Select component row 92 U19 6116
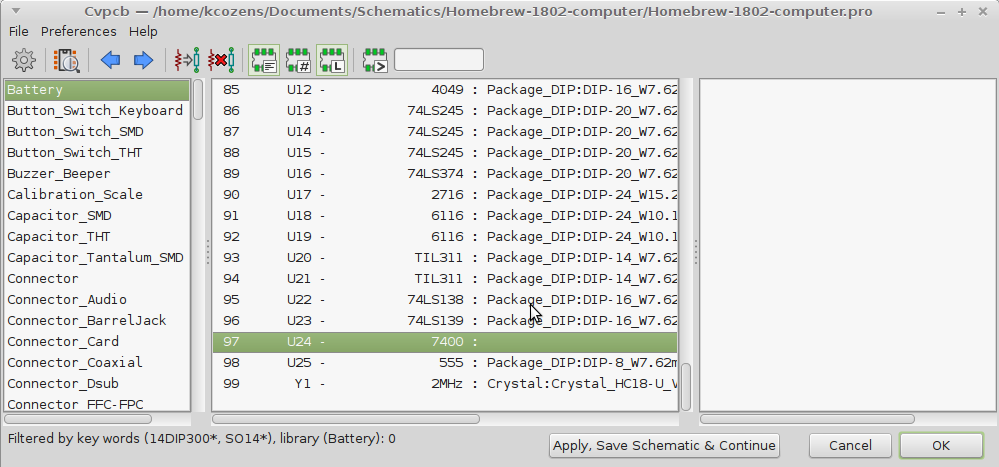999x467 pixels. tap(445, 237)
